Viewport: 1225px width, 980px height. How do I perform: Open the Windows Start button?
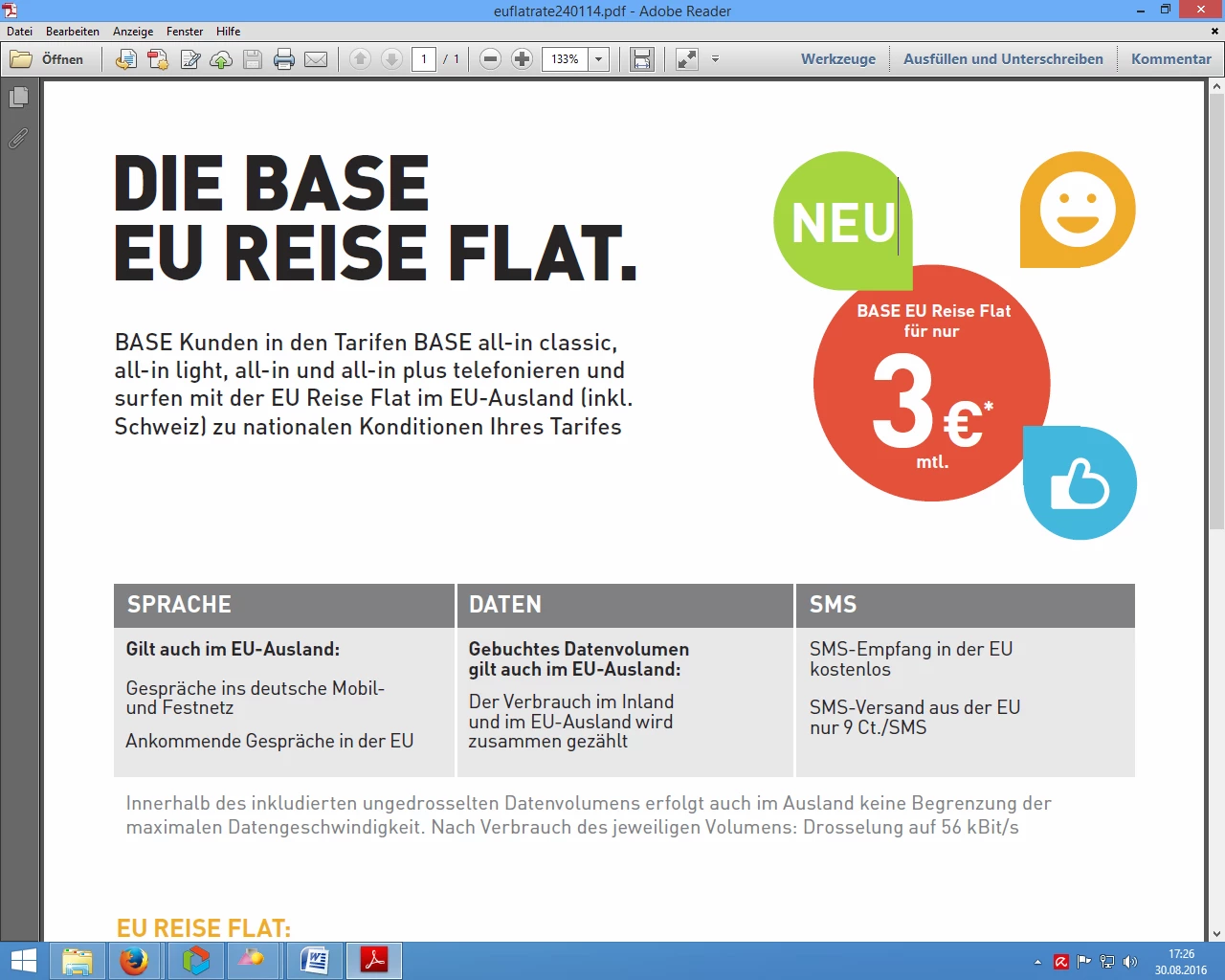click(23, 961)
